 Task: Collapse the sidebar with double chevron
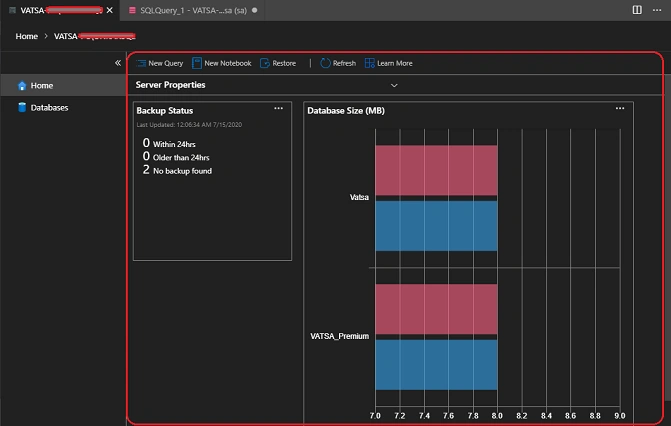[118, 63]
